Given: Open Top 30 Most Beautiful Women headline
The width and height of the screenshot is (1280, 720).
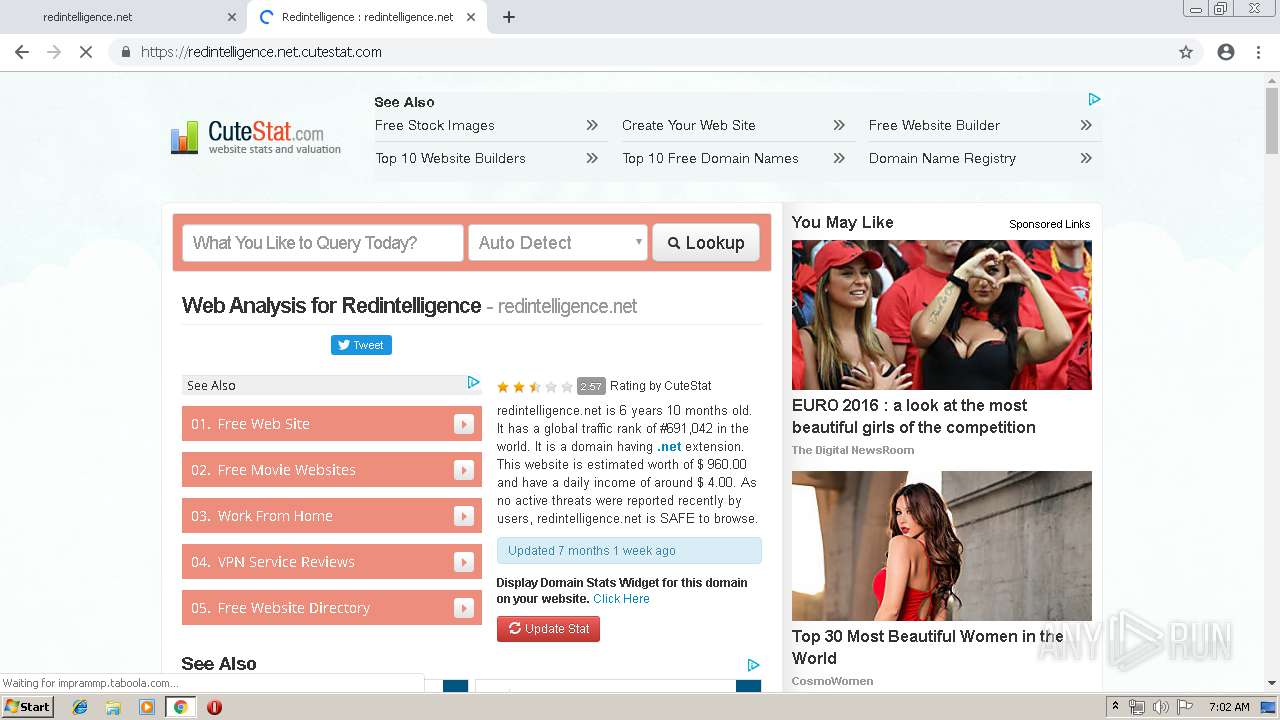Looking at the screenshot, I should [928, 647].
